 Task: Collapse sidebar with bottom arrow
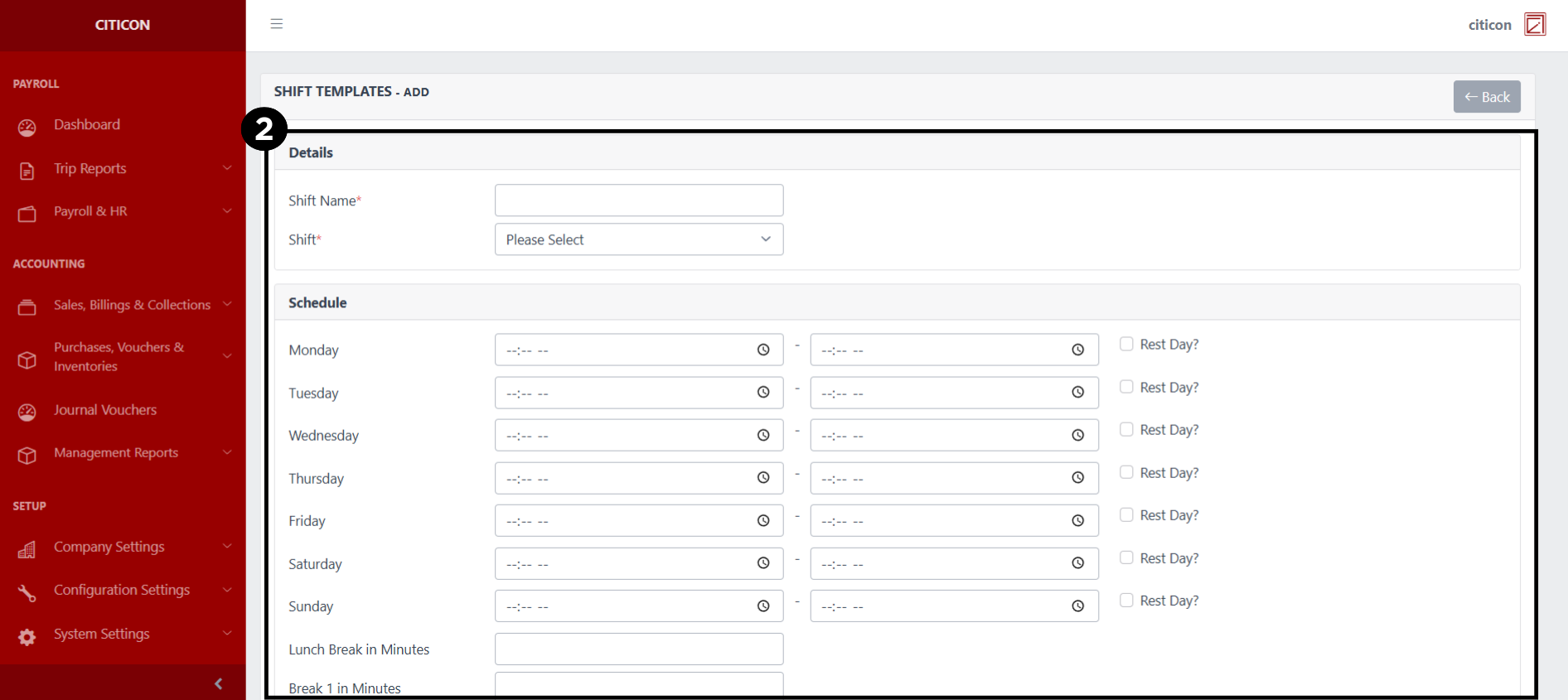pyautogui.click(x=218, y=683)
